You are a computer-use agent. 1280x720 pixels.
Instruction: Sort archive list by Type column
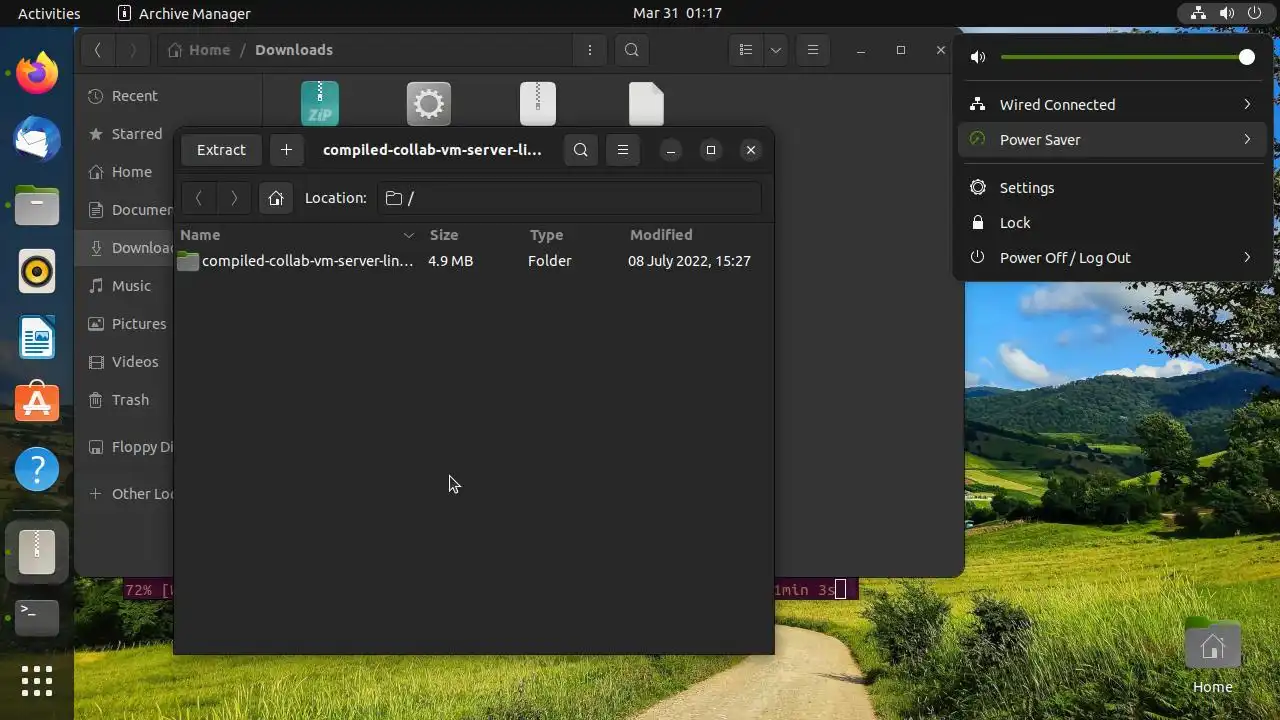coord(572,235)
